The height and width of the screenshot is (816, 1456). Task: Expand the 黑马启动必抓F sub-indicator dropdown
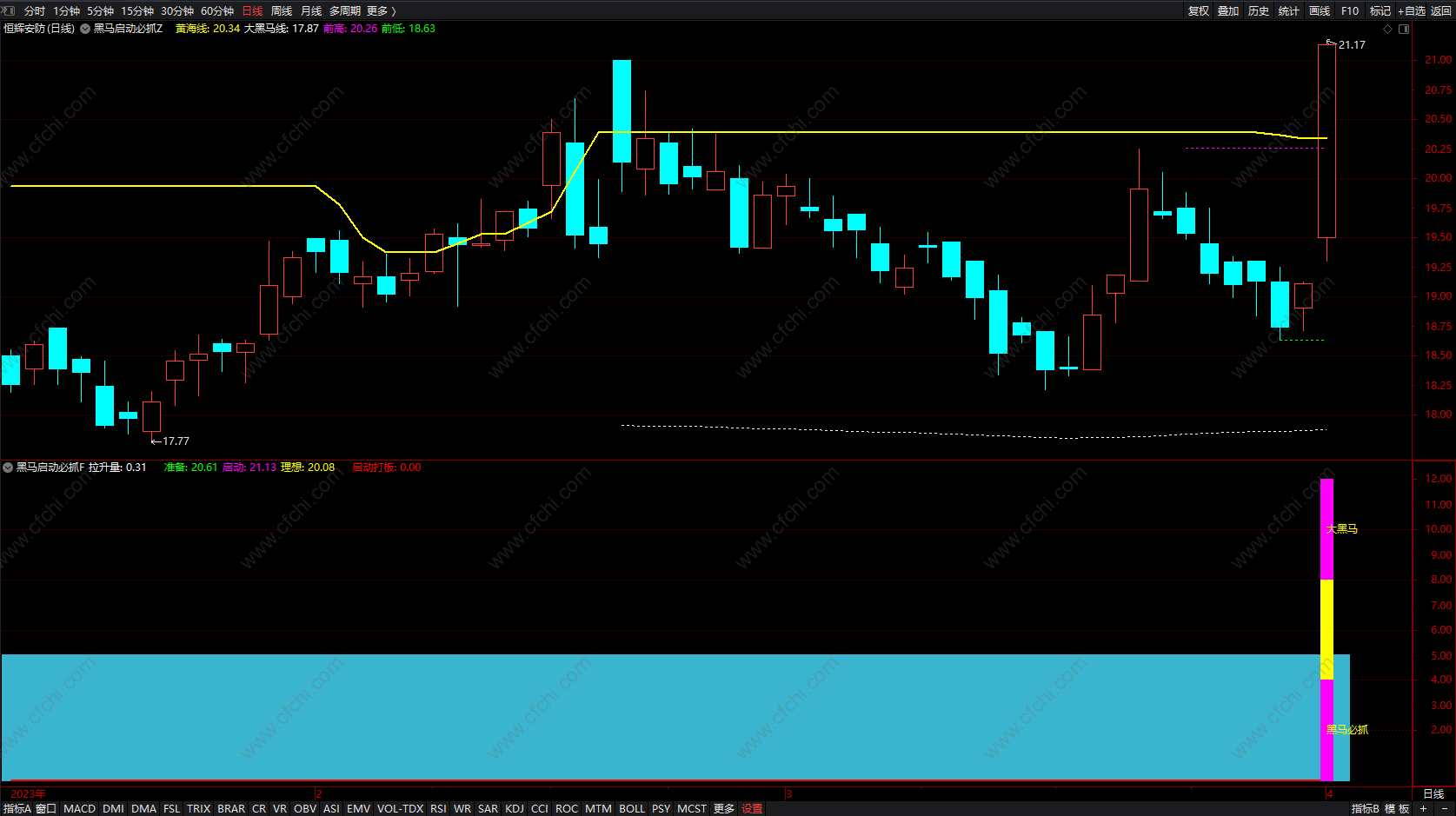8,468
